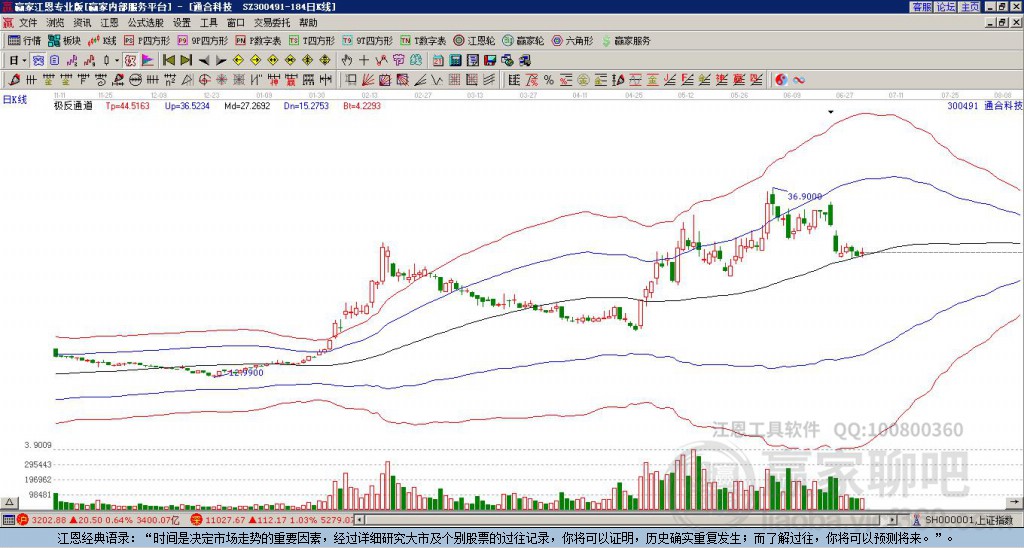Click the black right-pointing arrow icon
1024x548 pixels.
pos(221,61)
